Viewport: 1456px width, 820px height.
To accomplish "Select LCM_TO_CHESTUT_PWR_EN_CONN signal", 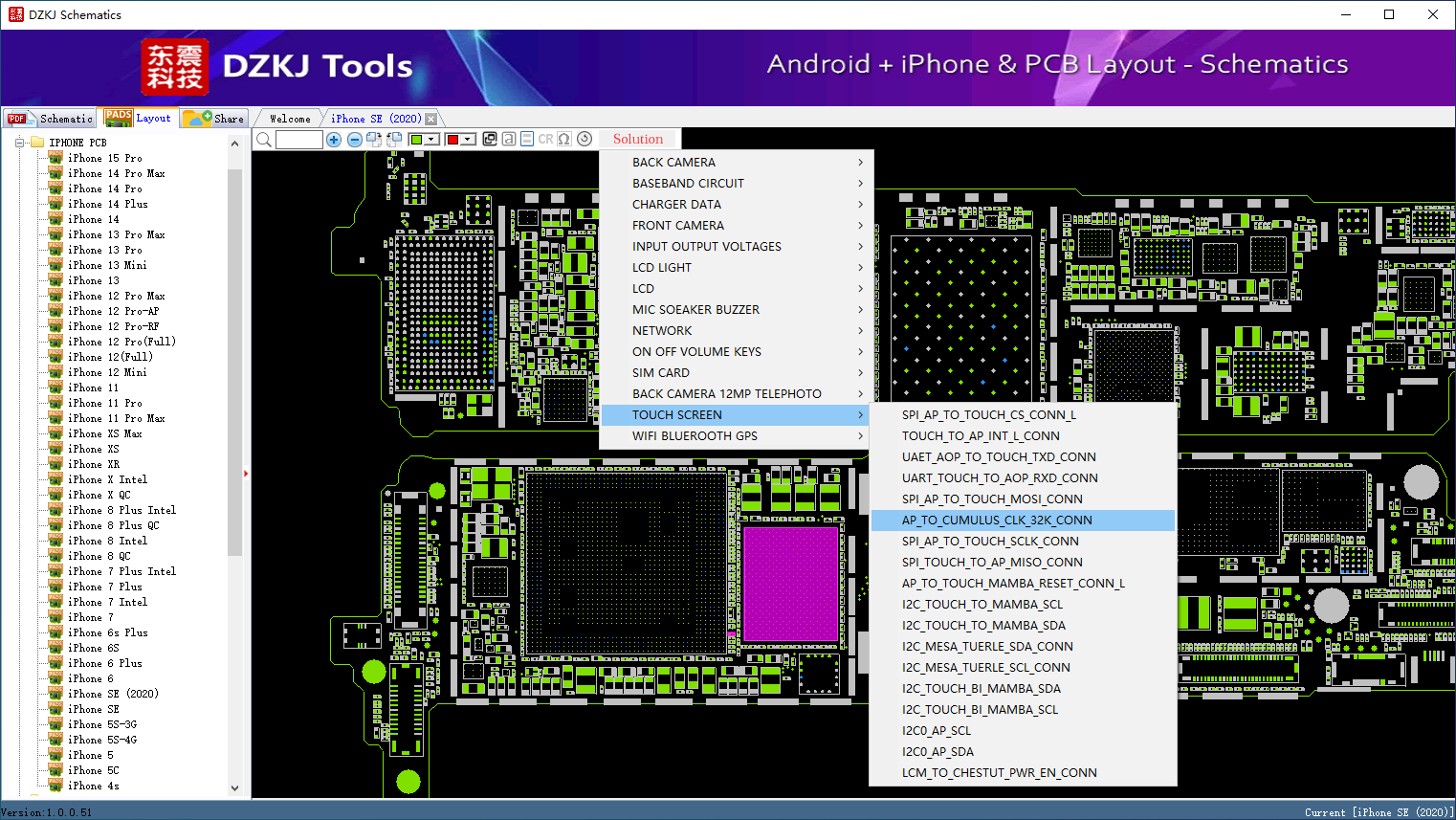I will 1023,773.
